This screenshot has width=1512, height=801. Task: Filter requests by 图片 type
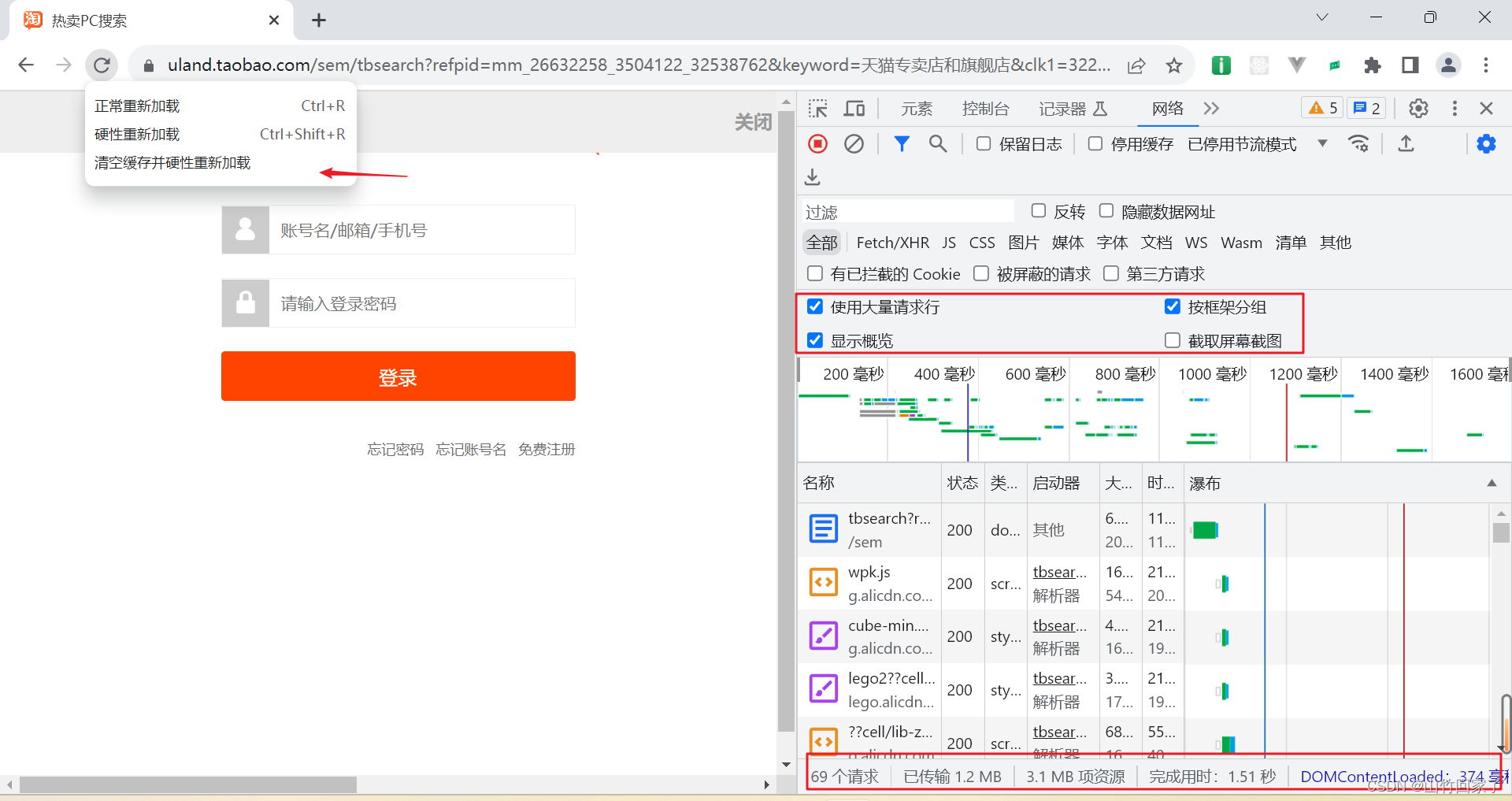click(x=1024, y=243)
